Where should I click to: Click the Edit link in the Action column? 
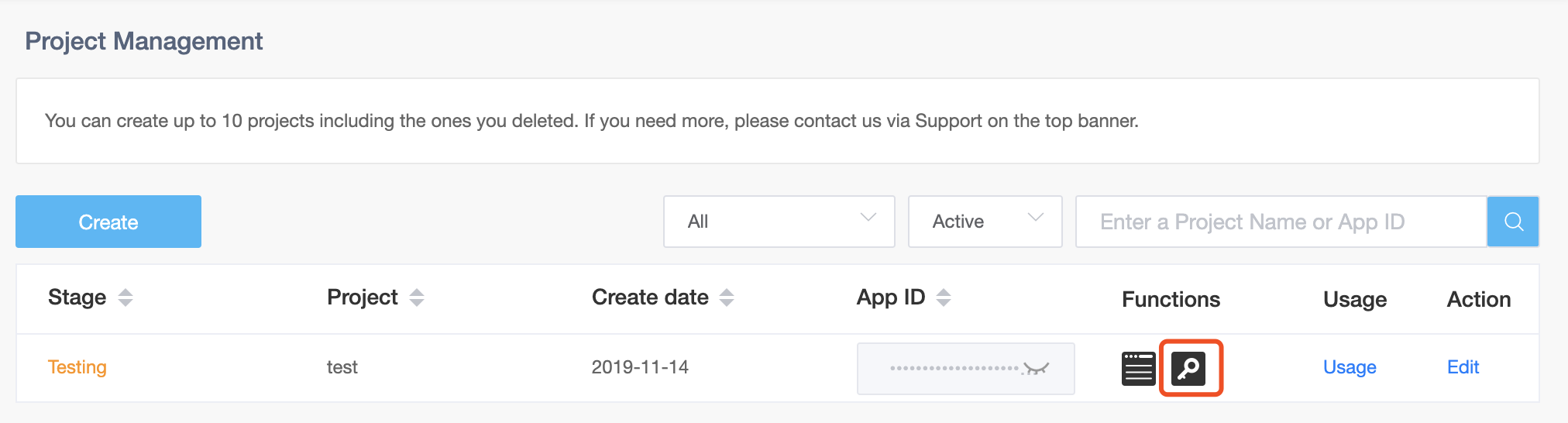click(x=1463, y=367)
